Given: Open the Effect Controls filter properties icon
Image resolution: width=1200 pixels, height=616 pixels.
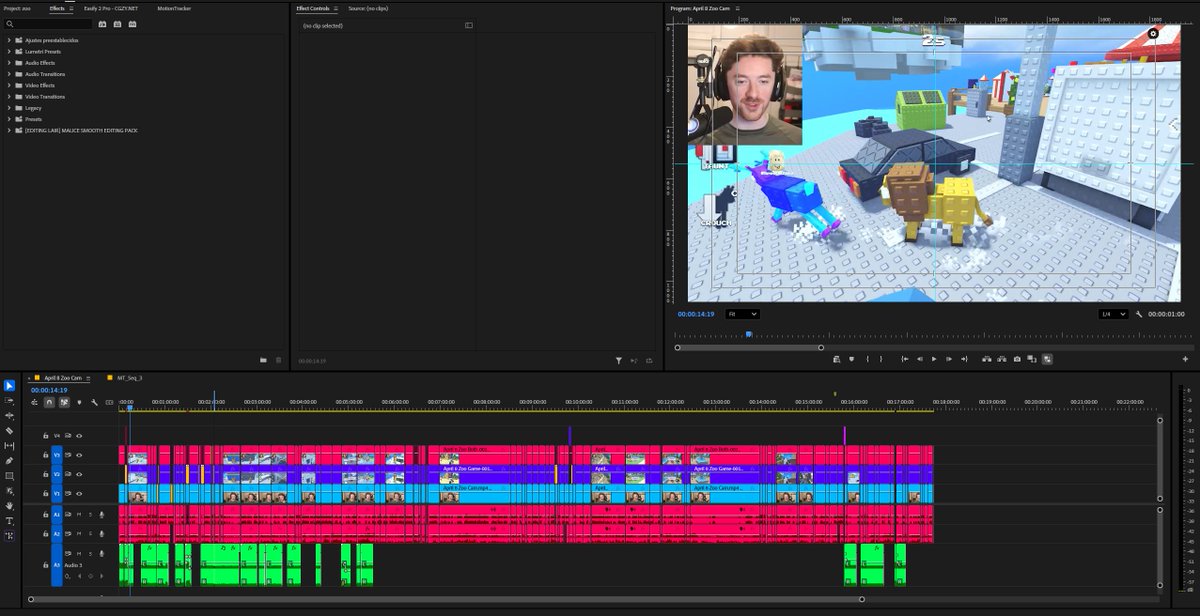Looking at the screenshot, I should tap(619, 360).
